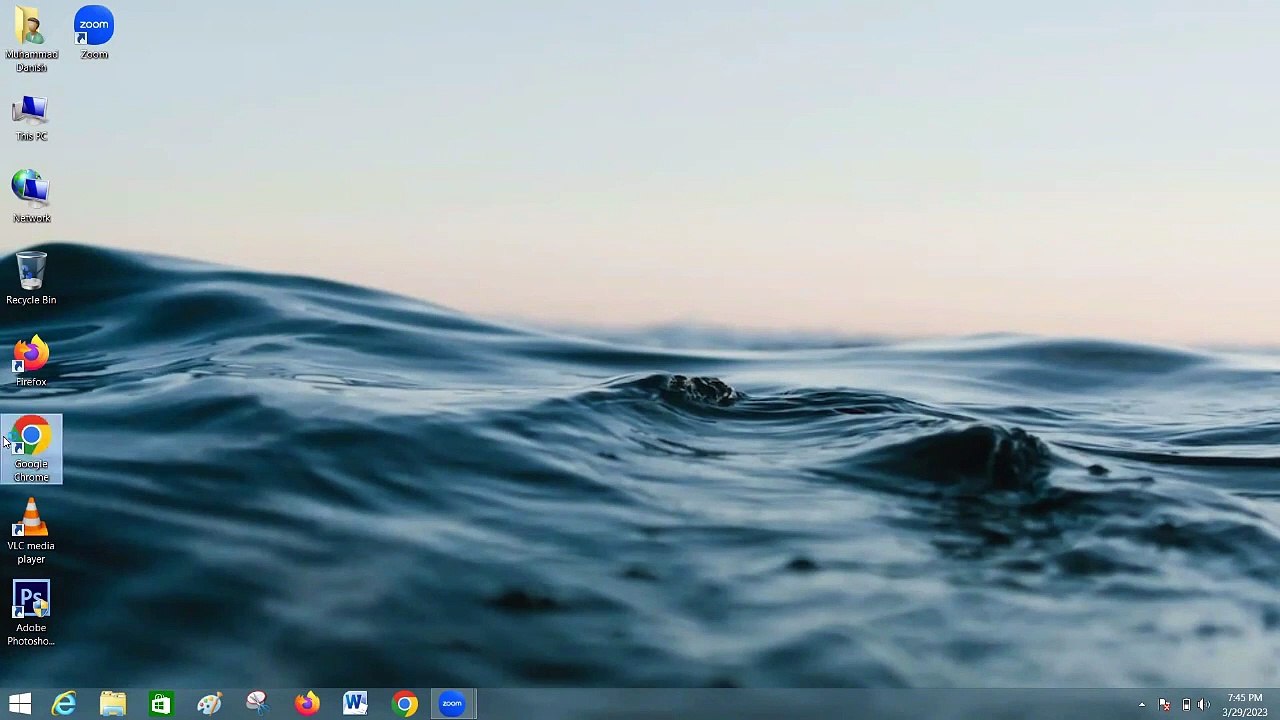Open the Action Center flag icon

click(x=1164, y=705)
